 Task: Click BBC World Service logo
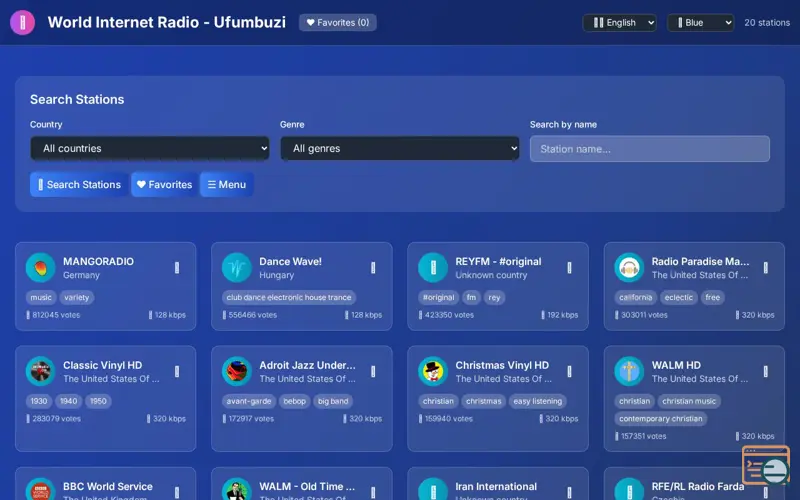pyautogui.click(x=40, y=490)
